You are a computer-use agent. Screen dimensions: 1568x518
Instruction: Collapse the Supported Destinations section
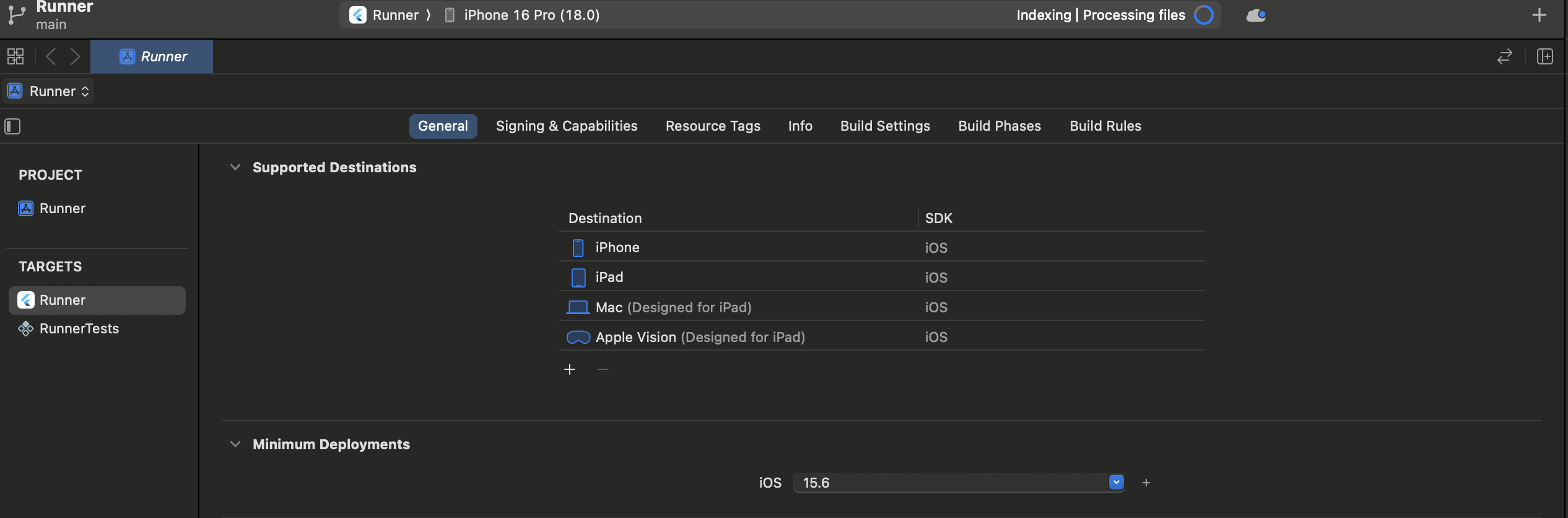point(235,167)
